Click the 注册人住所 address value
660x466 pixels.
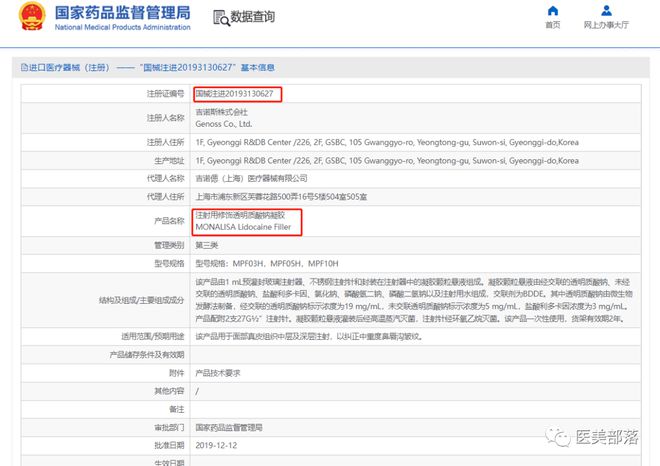[x=387, y=142]
